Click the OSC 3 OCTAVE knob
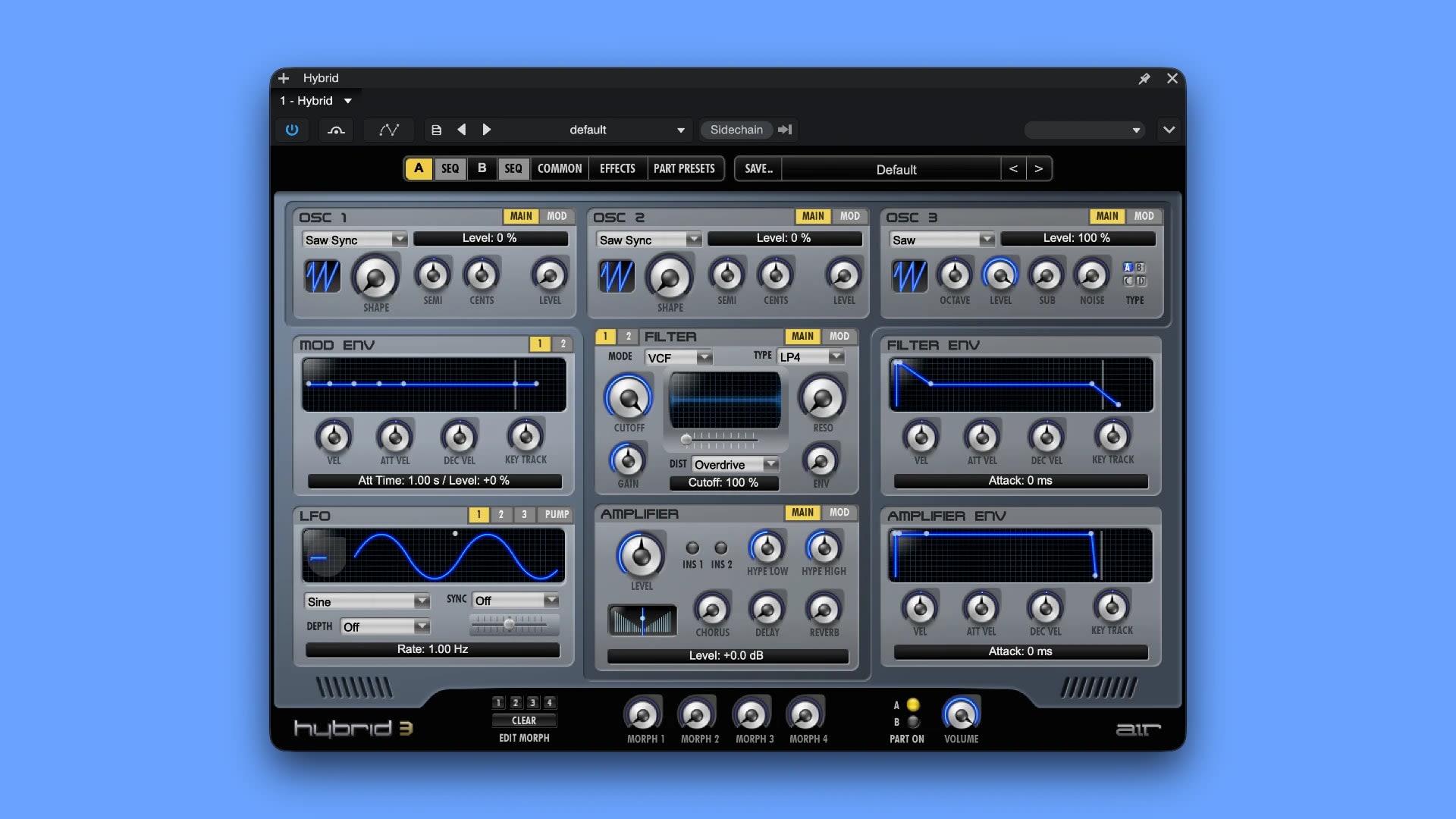 pyautogui.click(x=955, y=275)
